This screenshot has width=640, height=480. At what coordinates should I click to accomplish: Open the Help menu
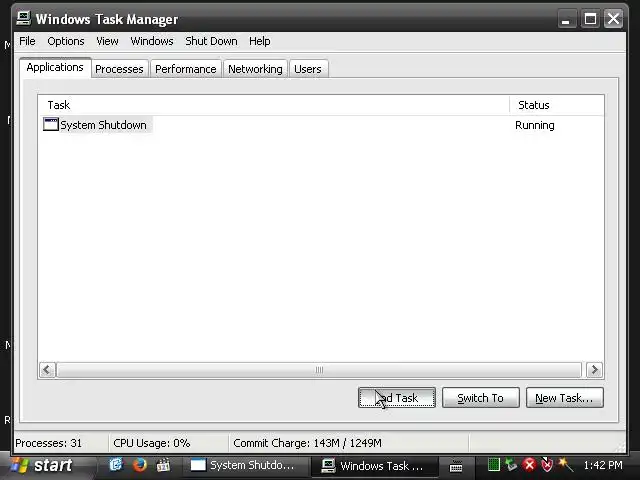tap(260, 41)
